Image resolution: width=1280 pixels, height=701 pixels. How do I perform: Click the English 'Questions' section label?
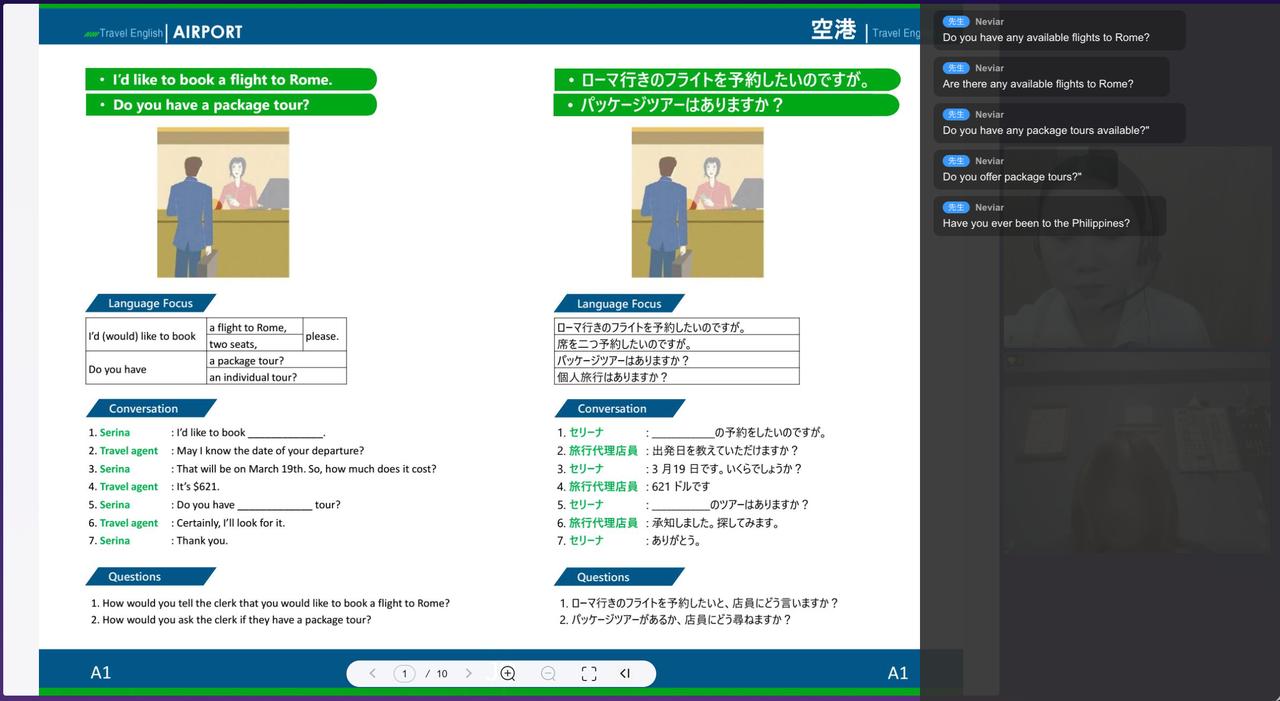click(x=150, y=576)
